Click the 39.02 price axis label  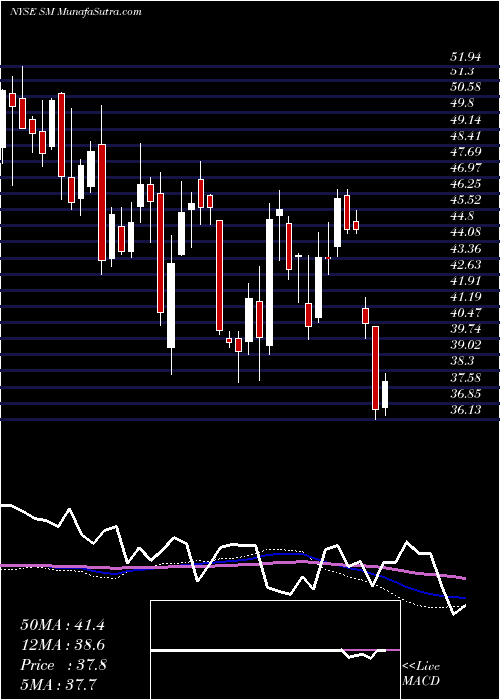tap(466, 345)
